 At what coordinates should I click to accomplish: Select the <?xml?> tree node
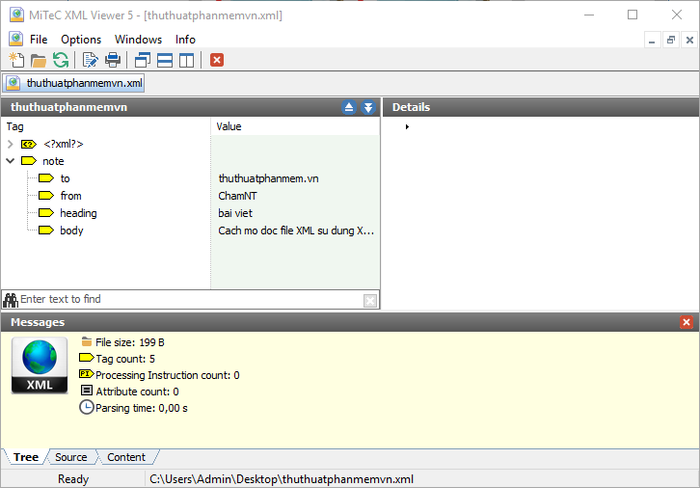pos(63,144)
